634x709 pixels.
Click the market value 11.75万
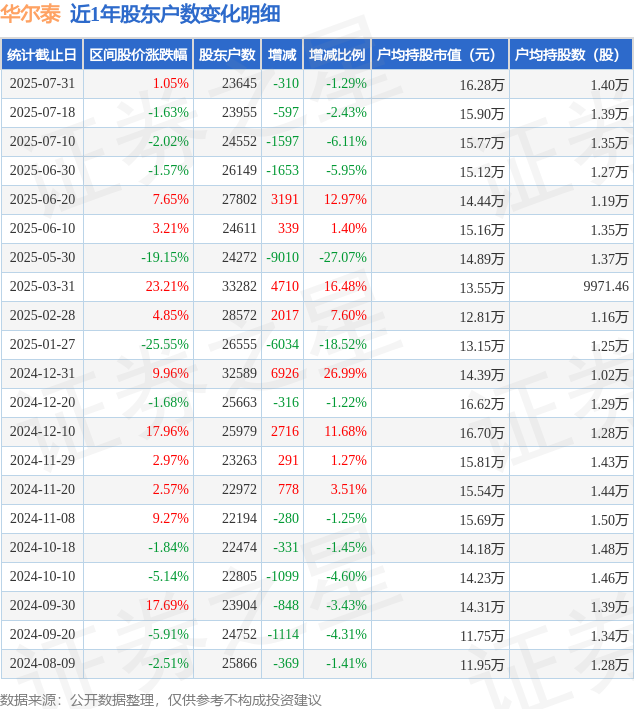click(x=482, y=635)
